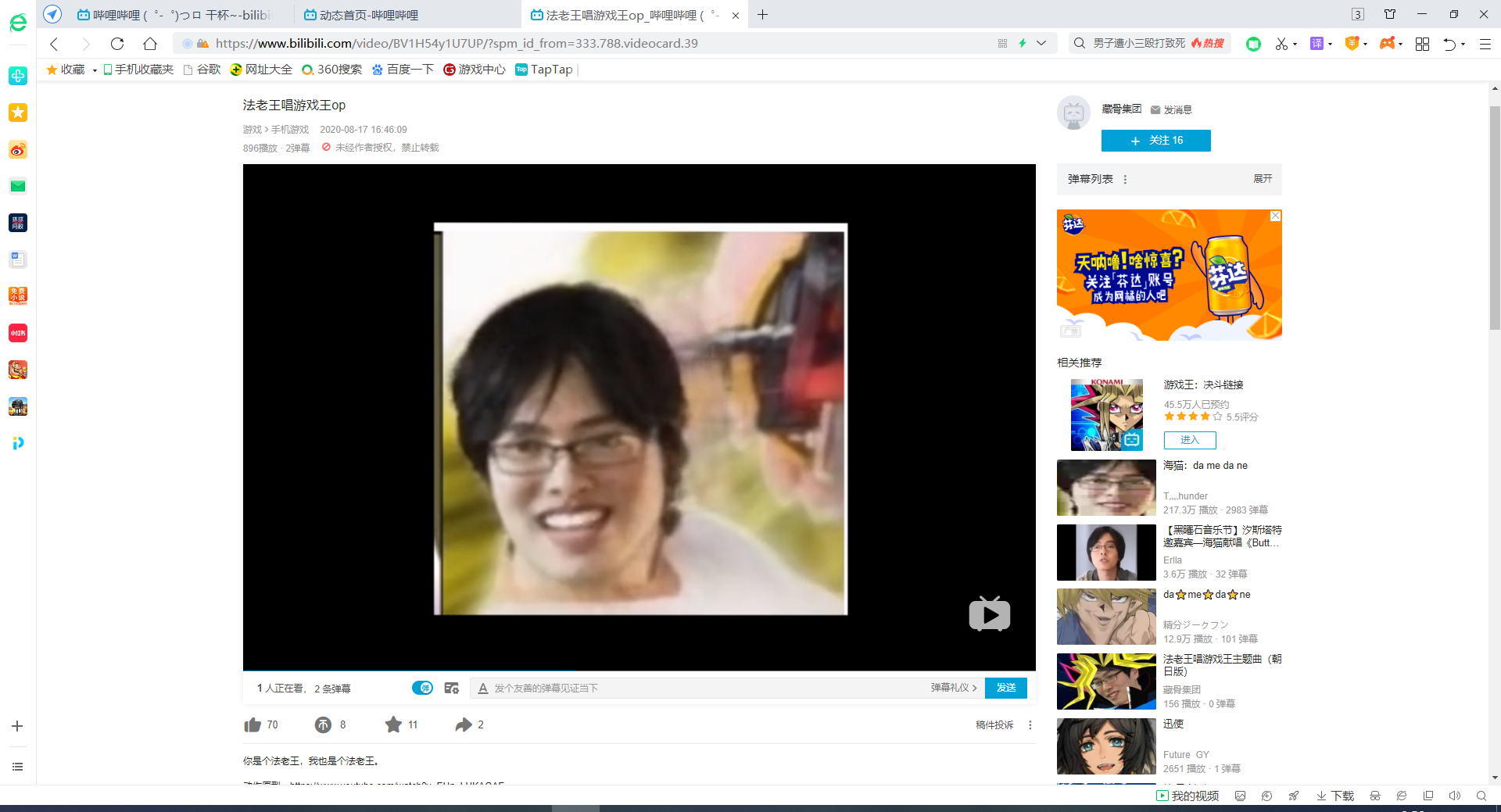This screenshot has height=812, width=1501.
Task: Open danmaku settings icon next to toggle
Action: pyautogui.click(x=451, y=688)
